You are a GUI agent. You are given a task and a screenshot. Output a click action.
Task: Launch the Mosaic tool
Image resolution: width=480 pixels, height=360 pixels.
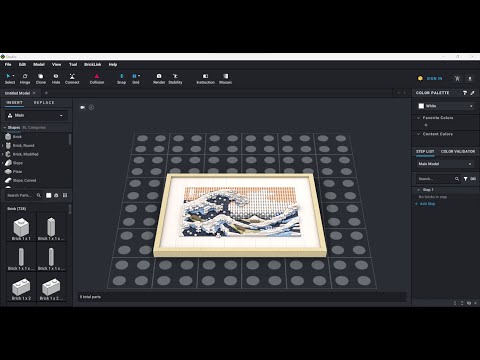(225, 79)
